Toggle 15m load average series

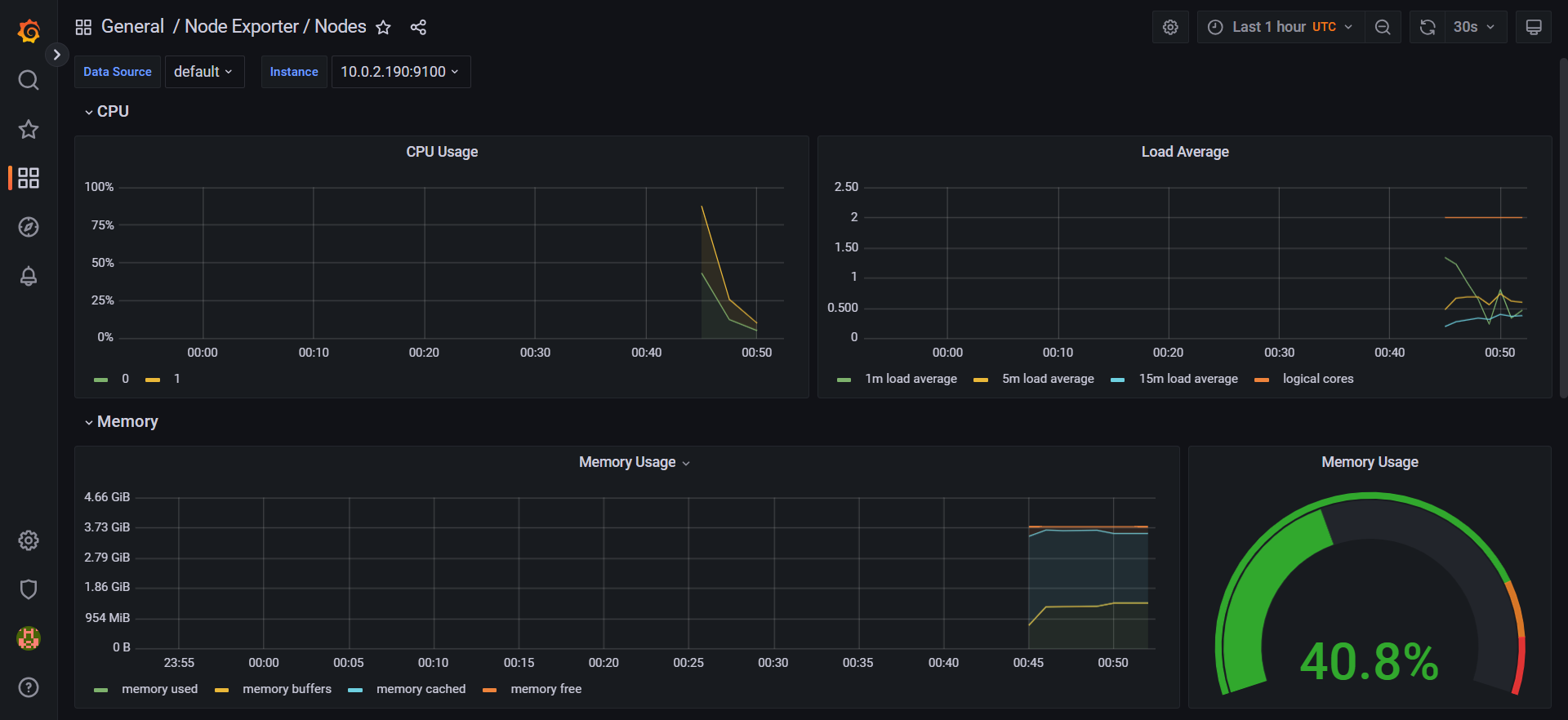(x=1188, y=379)
